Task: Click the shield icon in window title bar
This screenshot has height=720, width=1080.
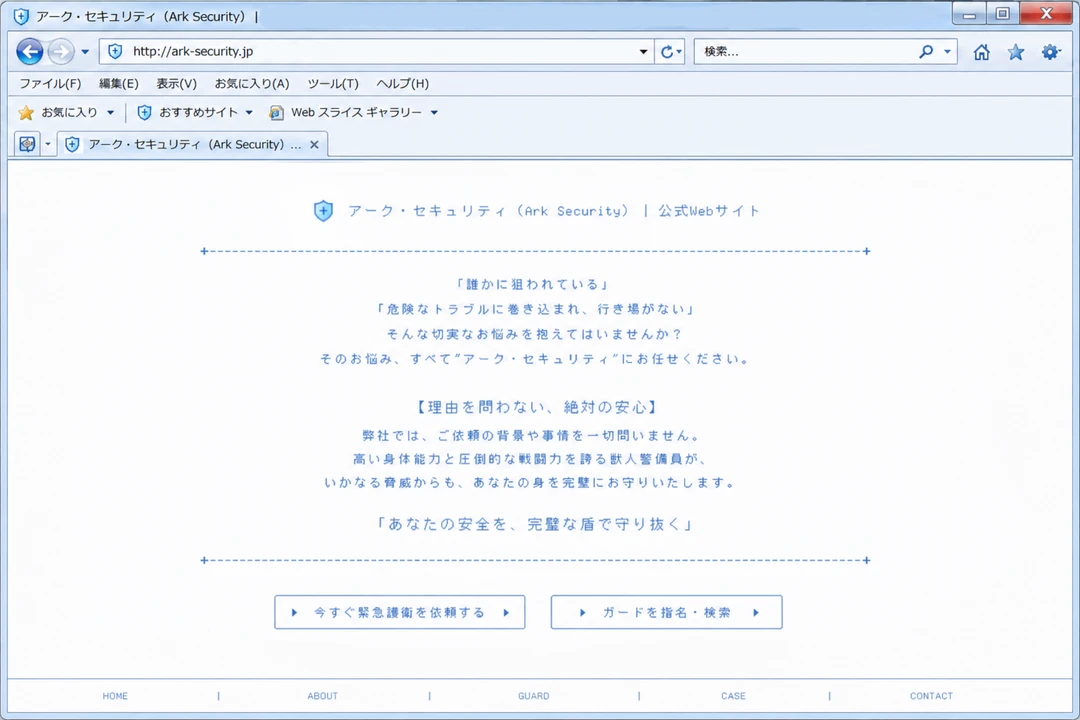Action: pyautogui.click(x=21, y=16)
